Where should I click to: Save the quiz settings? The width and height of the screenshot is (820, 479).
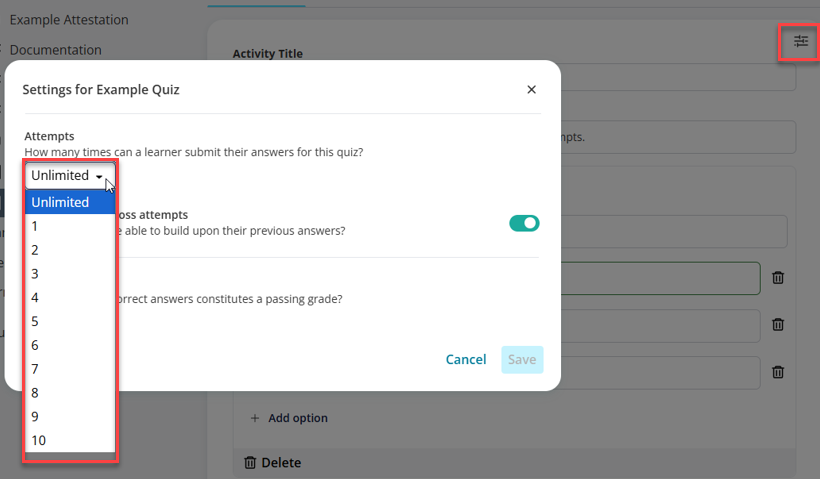pos(522,359)
